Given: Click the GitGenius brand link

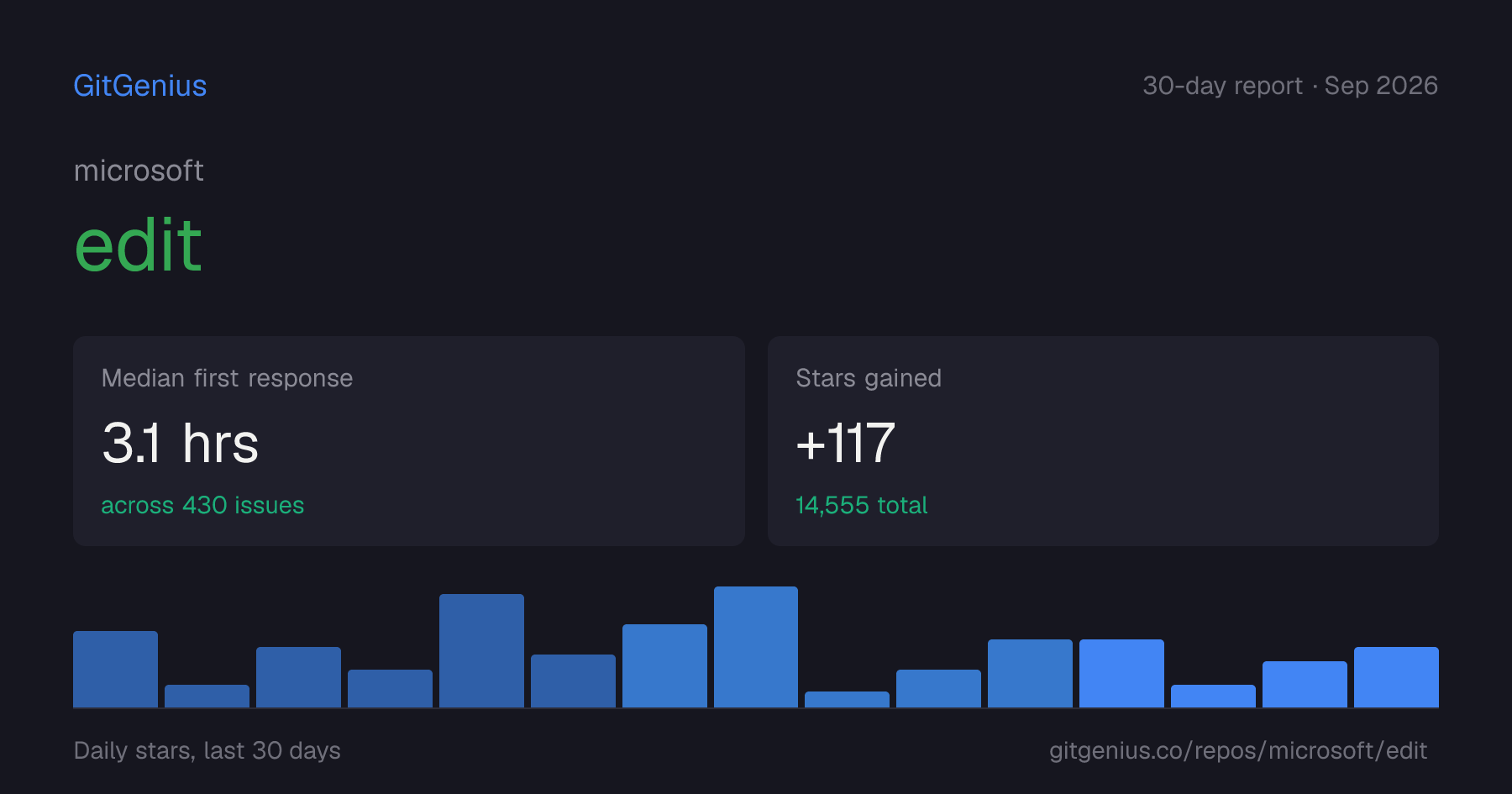Looking at the screenshot, I should [x=140, y=86].
